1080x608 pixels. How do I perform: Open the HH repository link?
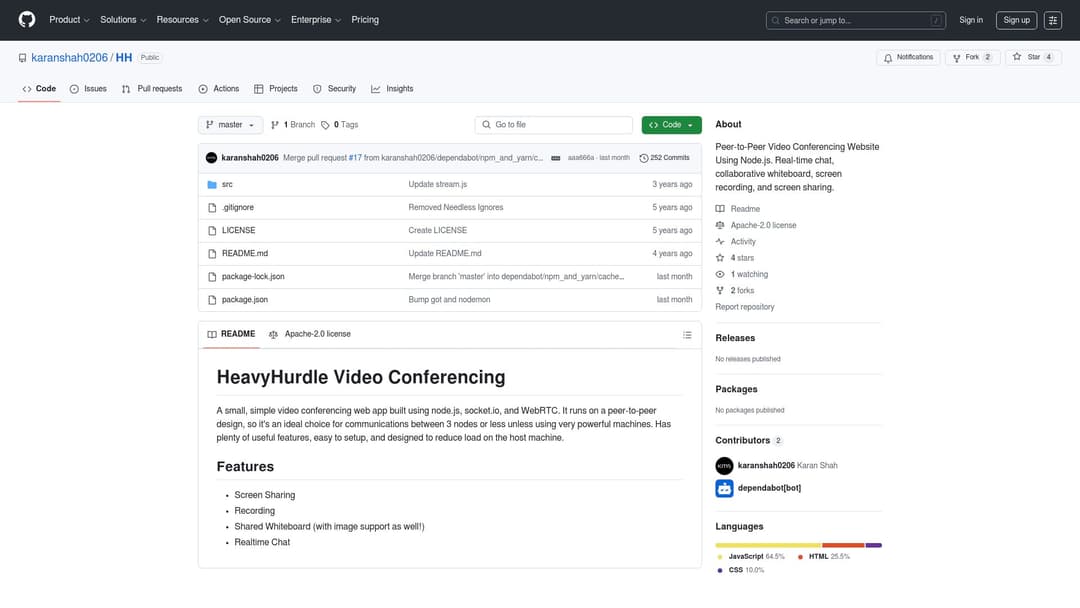pos(124,58)
